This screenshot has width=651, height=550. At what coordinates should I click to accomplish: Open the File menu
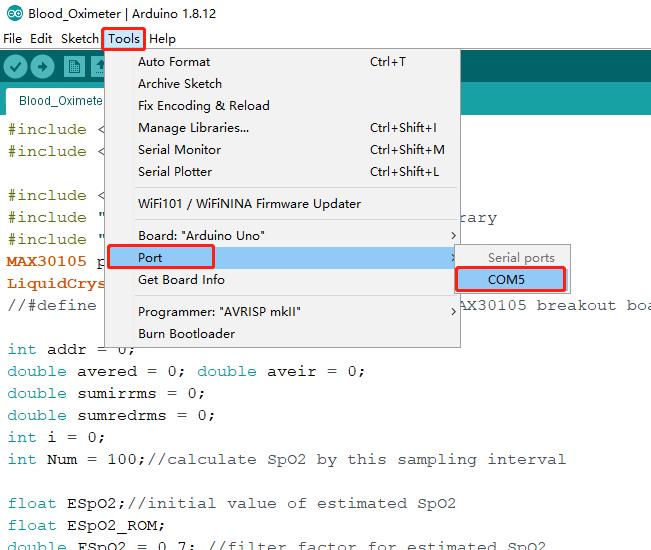pyautogui.click(x=12, y=39)
